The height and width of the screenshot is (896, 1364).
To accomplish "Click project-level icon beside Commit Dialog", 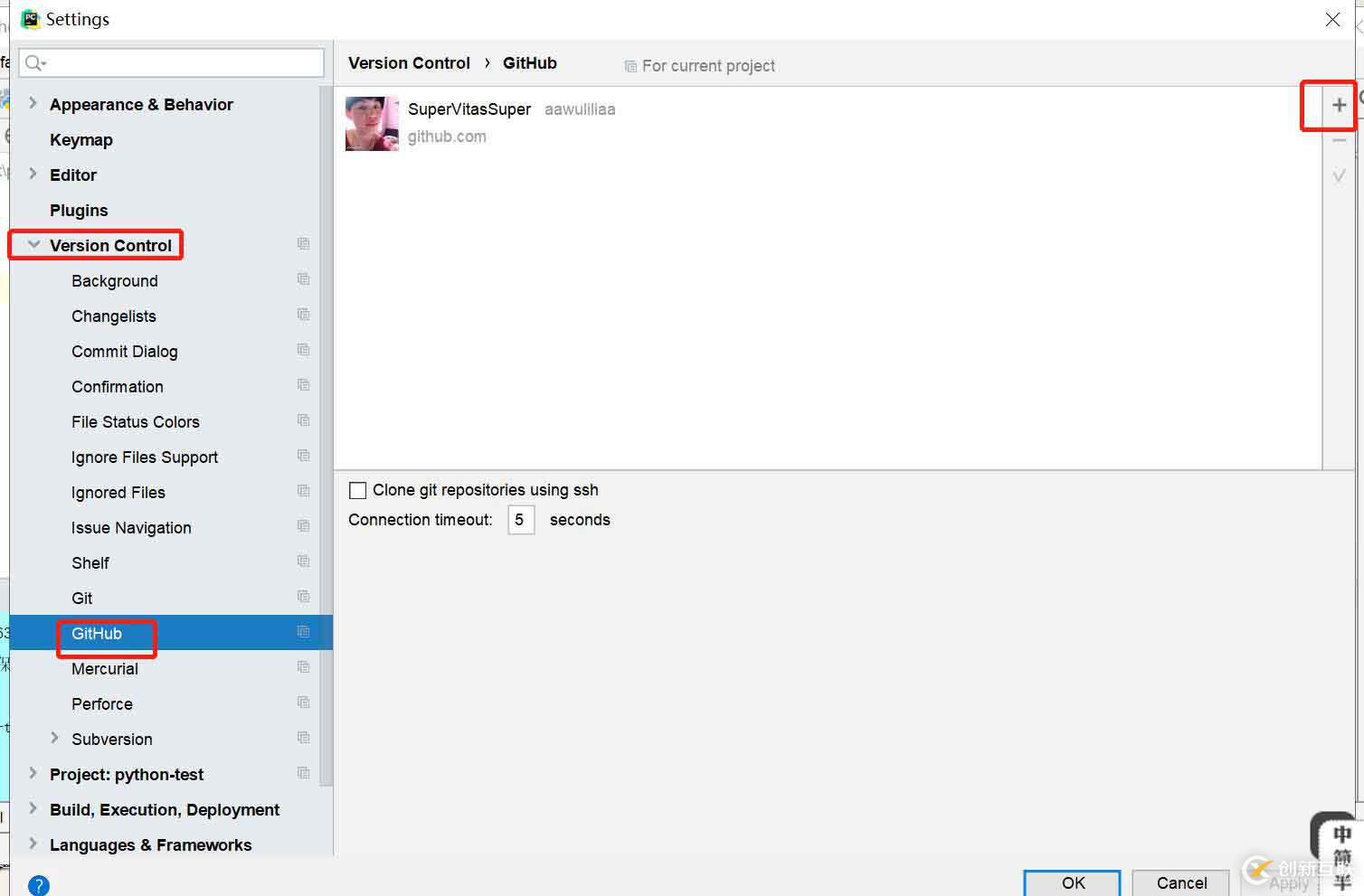I will (x=303, y=350).
